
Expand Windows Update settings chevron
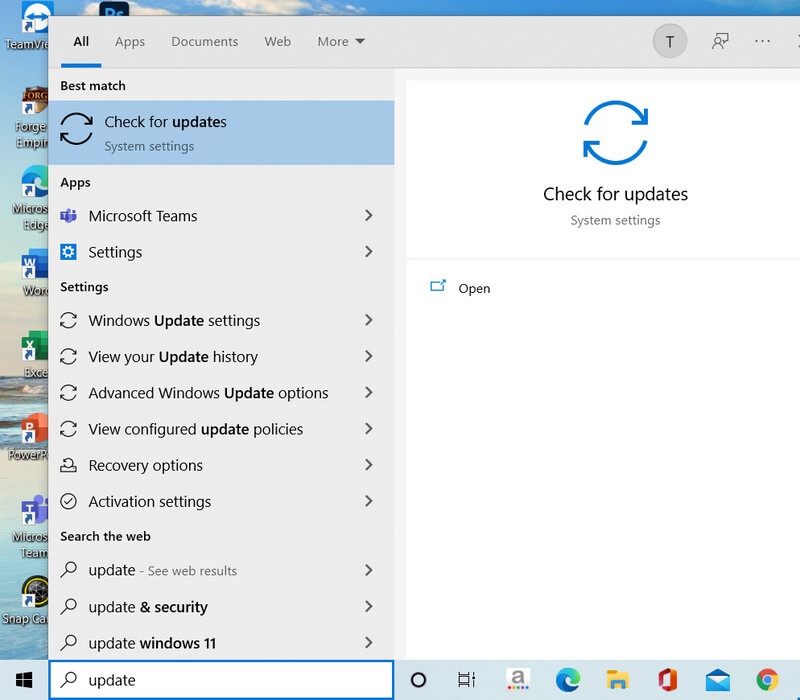point(369,320)
